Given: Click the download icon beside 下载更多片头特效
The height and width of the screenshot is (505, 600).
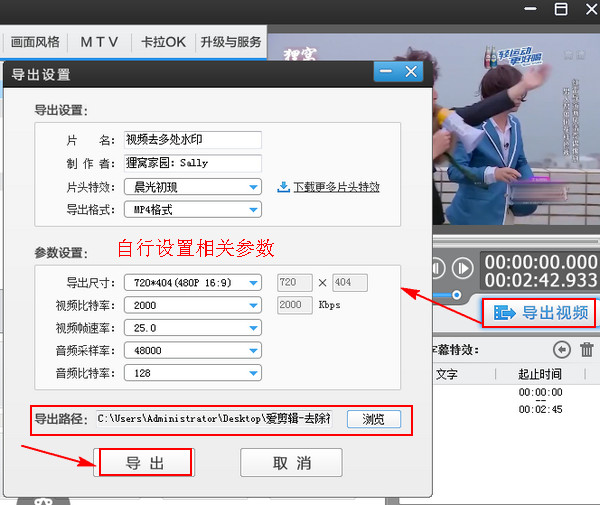Looking at the screenshot, I should click(x=283, y=187).
